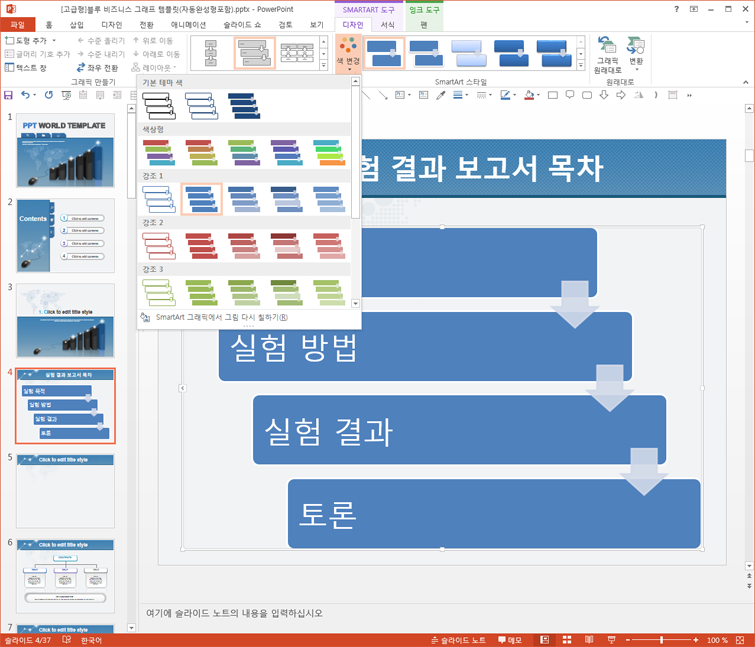Viewport: 755px width, 647px height.
Task: Select the eyedropper tool in quick toolbar
Action: [x=440, y=95]
